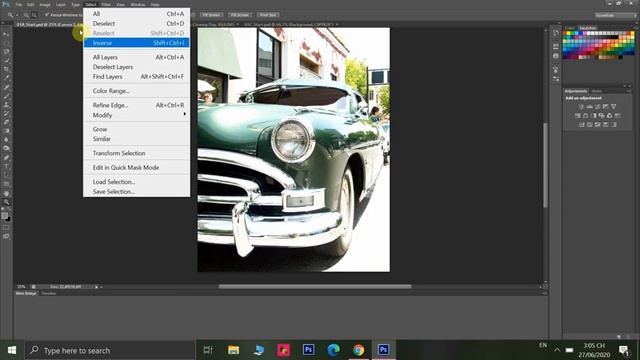Viewport: 640px width, 360px height.
Task: Open the collapsed History panel icon
Action: point(556,33)
